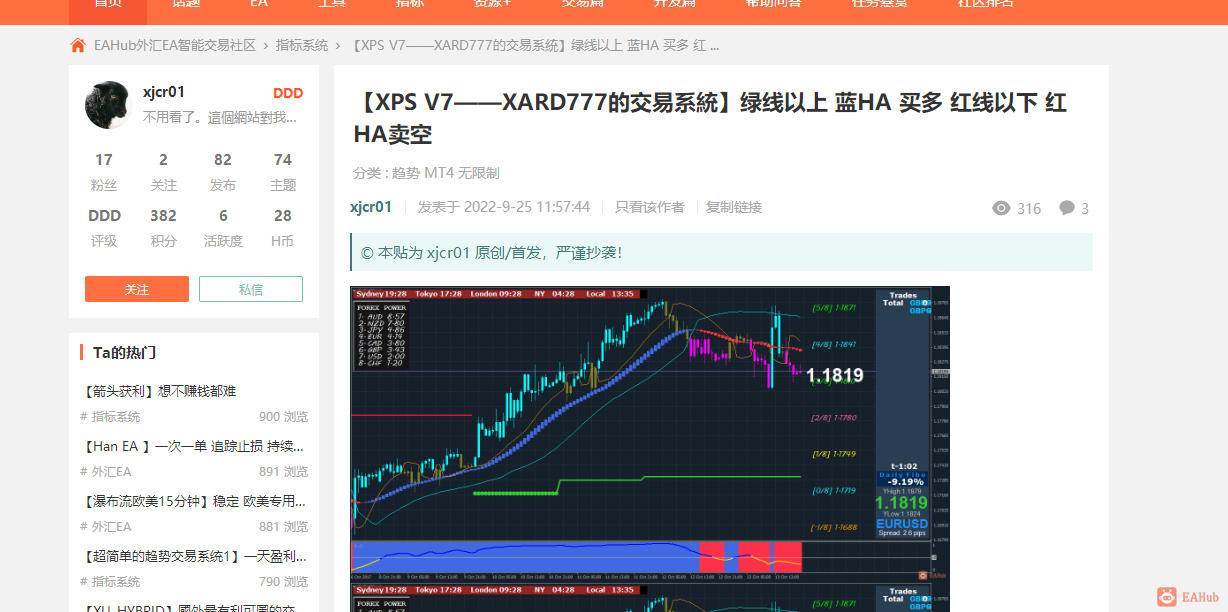1228x612 pixels.
Task: Click the EAHub logo at bottom right
Action: (x=1189, y=597)
